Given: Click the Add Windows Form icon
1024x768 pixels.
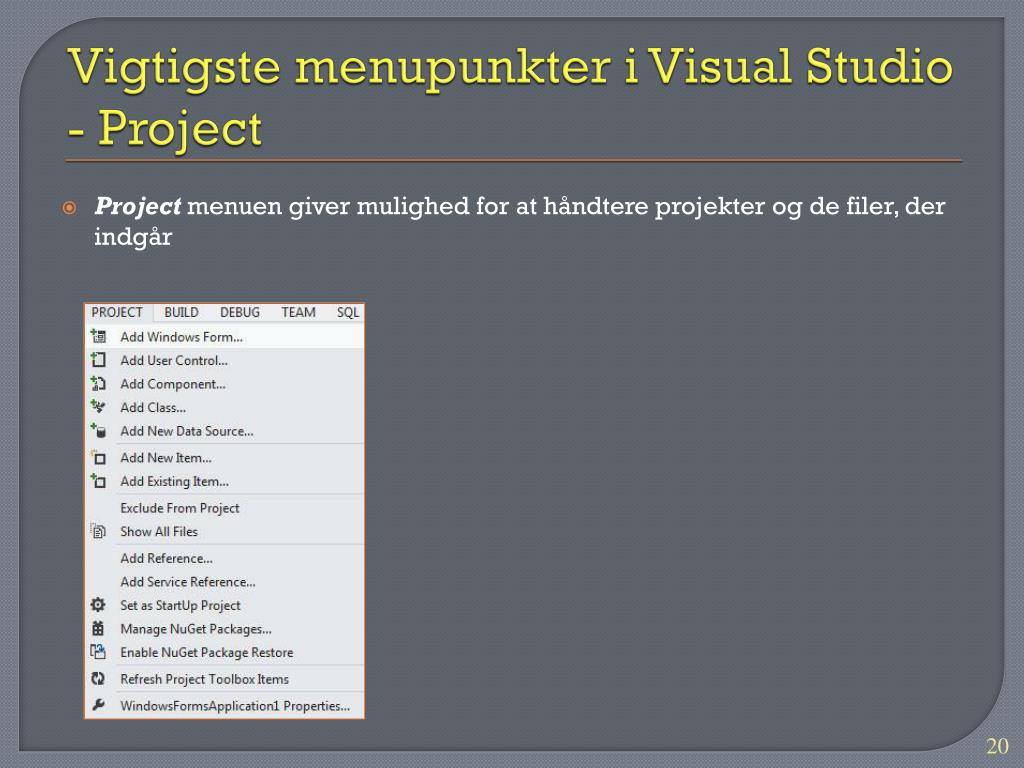Looking at the screenshot, I should tap(98, 337).
